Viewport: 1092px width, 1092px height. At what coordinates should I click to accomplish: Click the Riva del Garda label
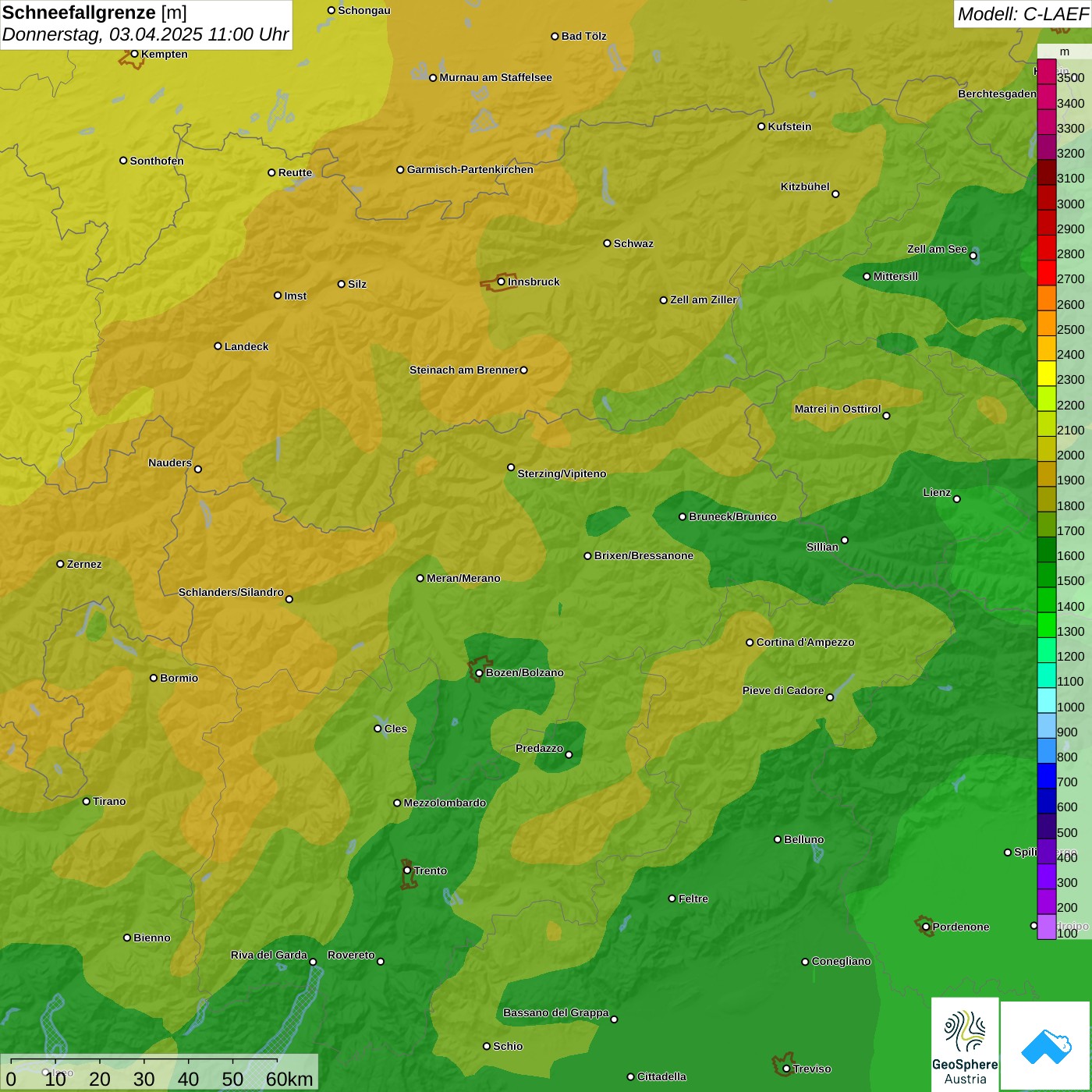tap(269, 955)
